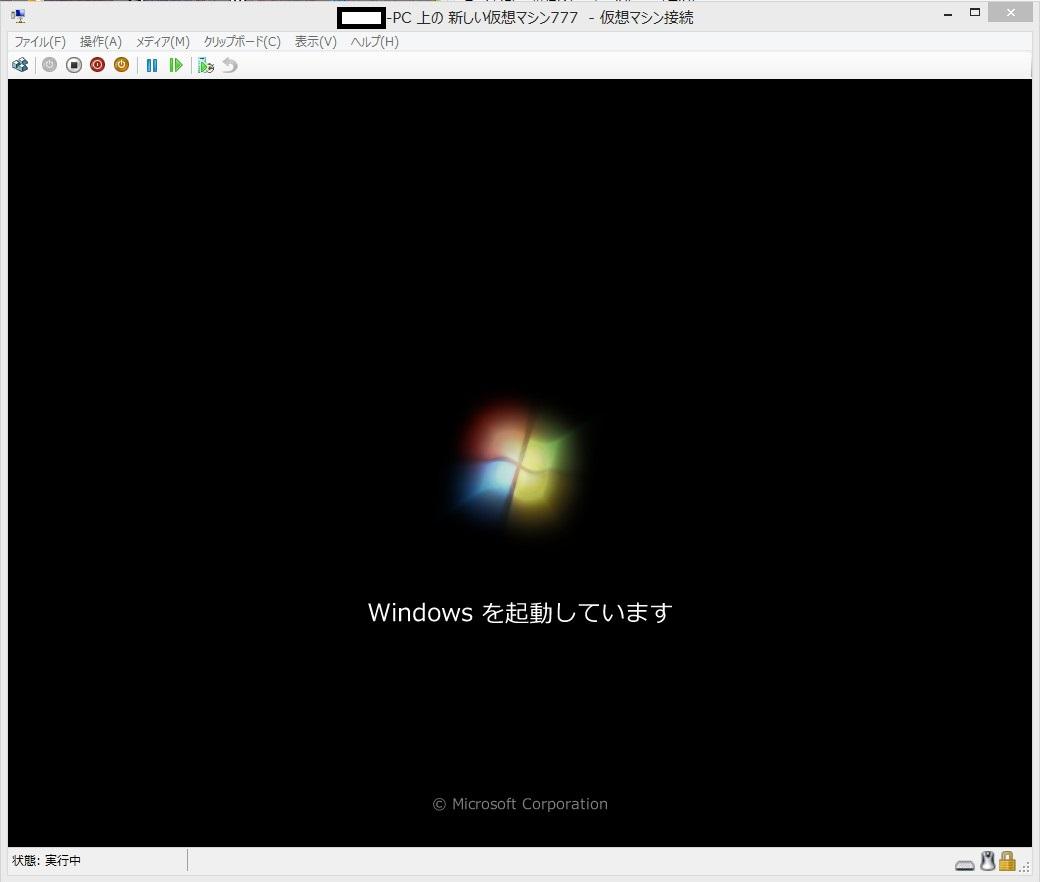Shut down the VM with the red power icon
The width and height of the screenshot is (1040, 882).
pyautogui.click(x=98, y=65)
